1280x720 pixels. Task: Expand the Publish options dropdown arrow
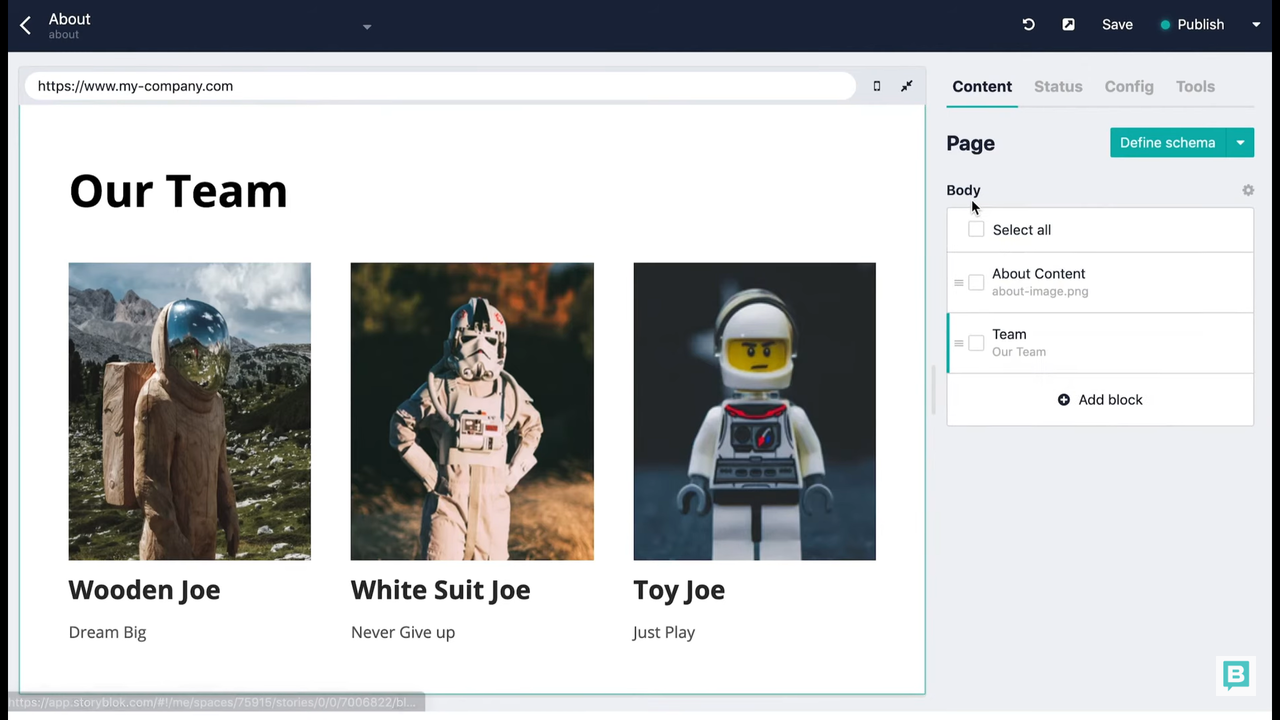[x=1256, y=25]
